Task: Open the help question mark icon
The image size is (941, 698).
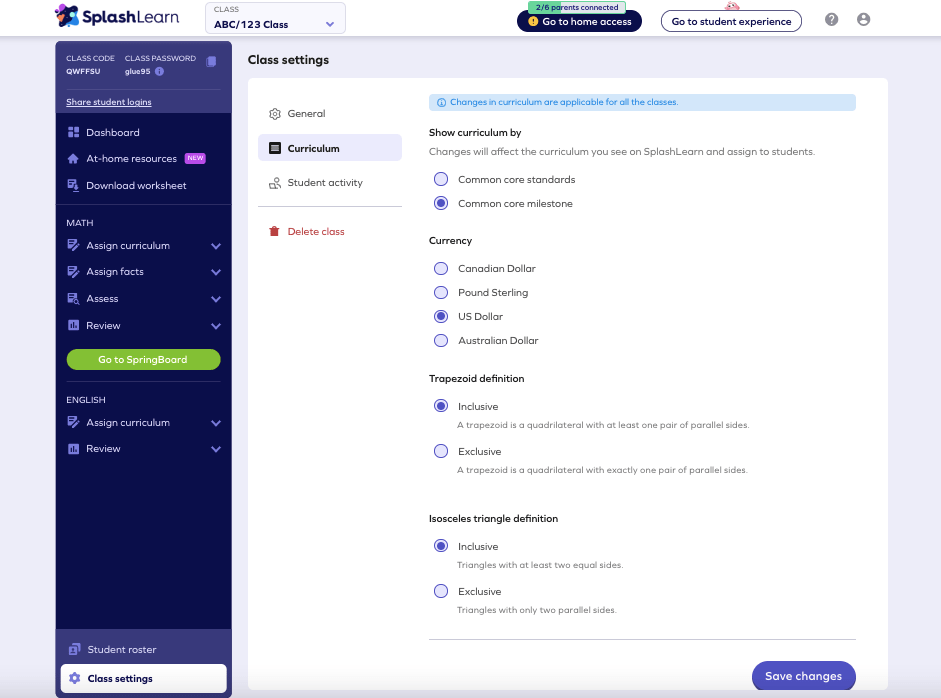Action: 830,18
